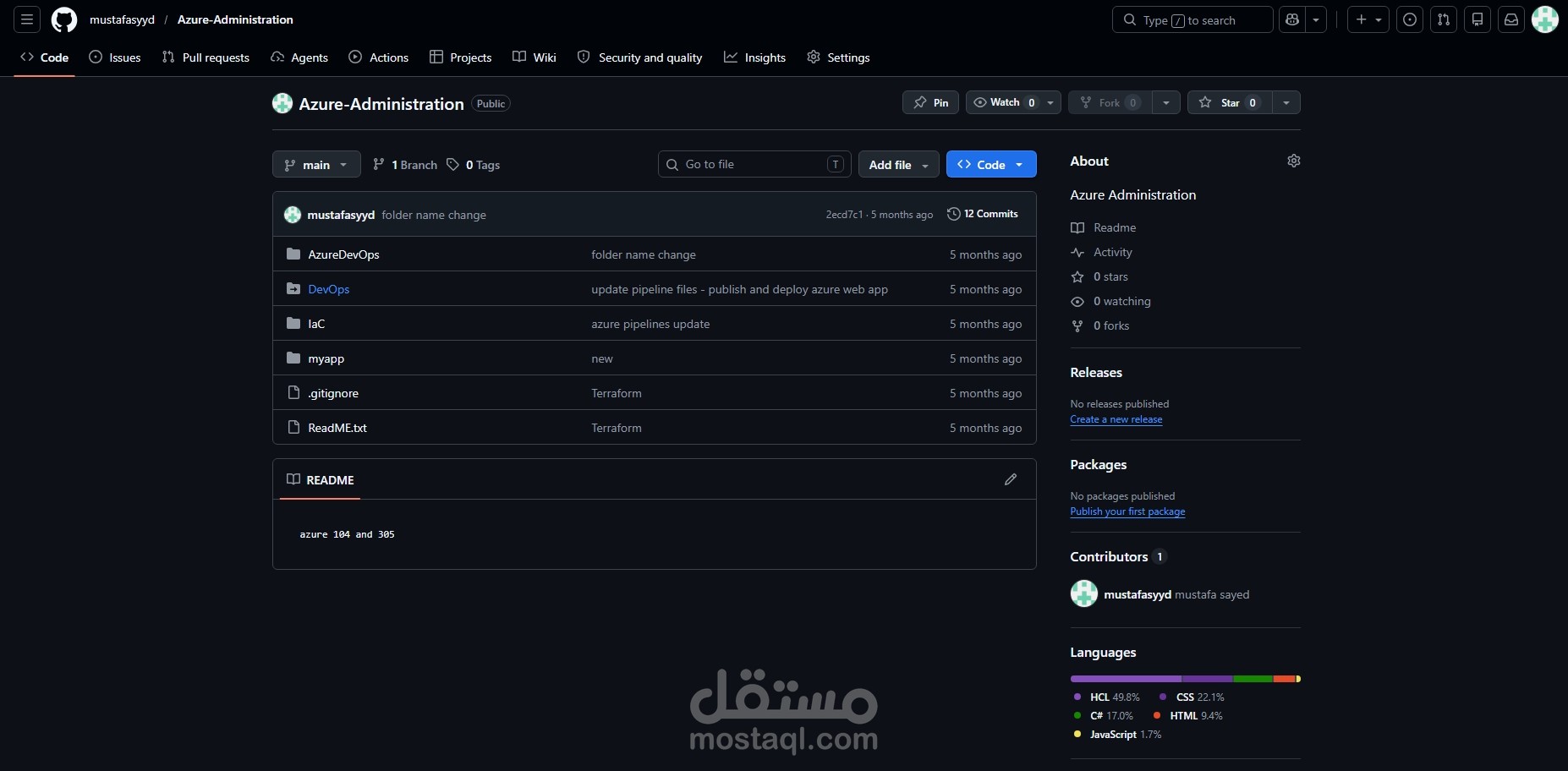Open the user profile avatar menu
The width and height of the screenshot is (1568, 771).
tap(1545, 19)
